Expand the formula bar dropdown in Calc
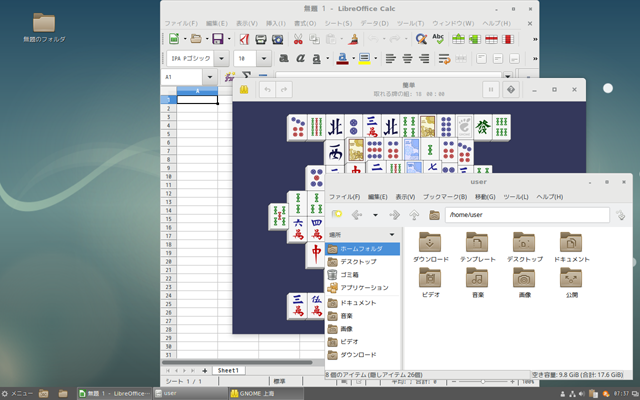 pos(508,76)
